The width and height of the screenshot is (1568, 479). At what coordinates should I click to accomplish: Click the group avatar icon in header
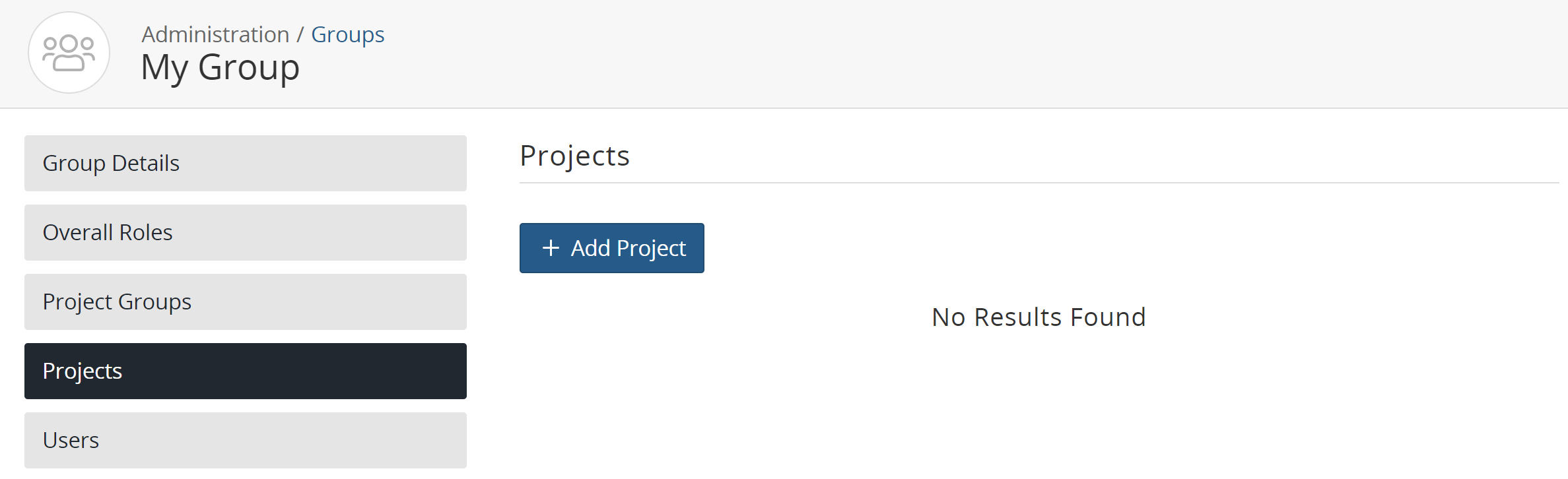point(69,53)
